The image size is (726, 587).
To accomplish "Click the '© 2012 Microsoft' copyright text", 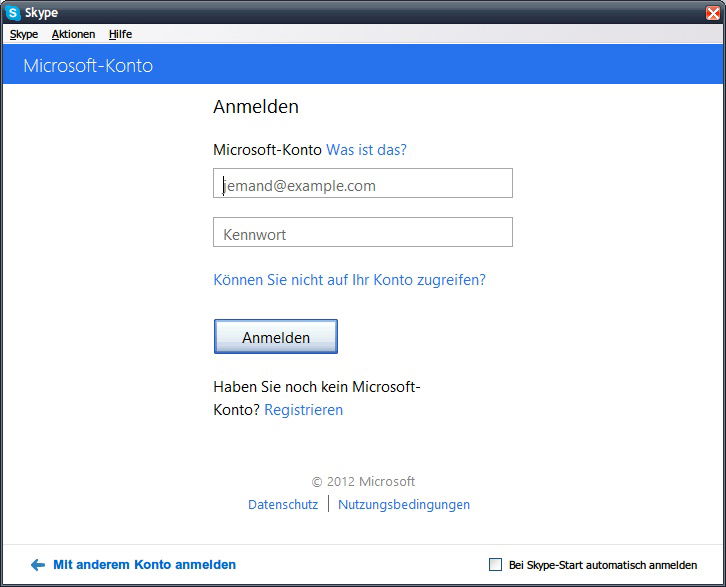I will pyautogui.click(x=363, y=481).
